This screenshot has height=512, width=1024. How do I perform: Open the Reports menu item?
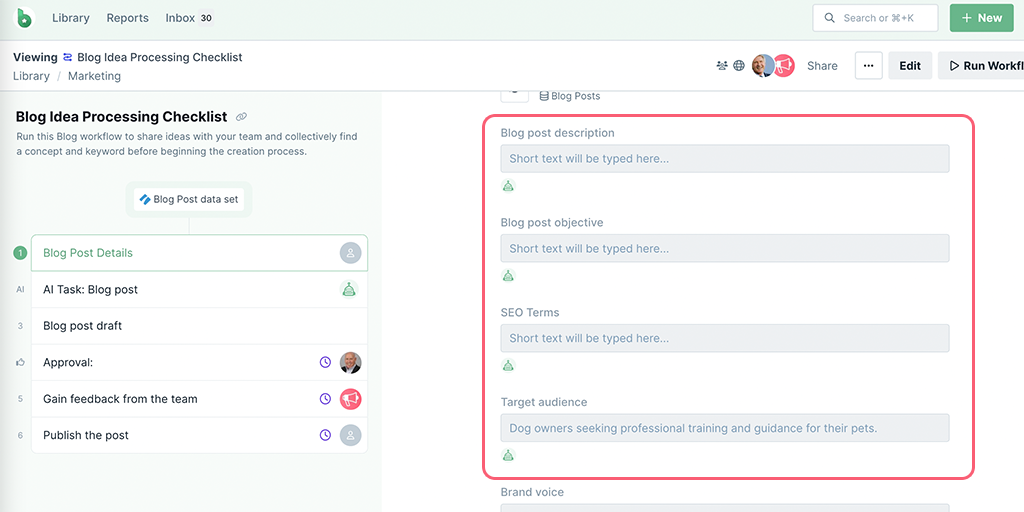pos(127,18)
